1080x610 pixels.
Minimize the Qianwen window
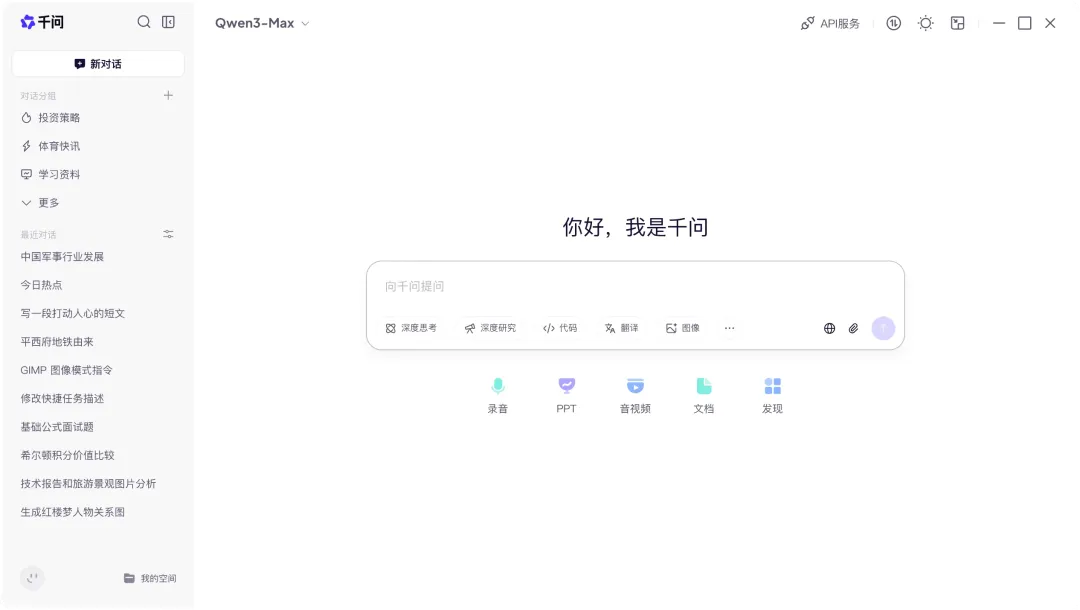999,23
